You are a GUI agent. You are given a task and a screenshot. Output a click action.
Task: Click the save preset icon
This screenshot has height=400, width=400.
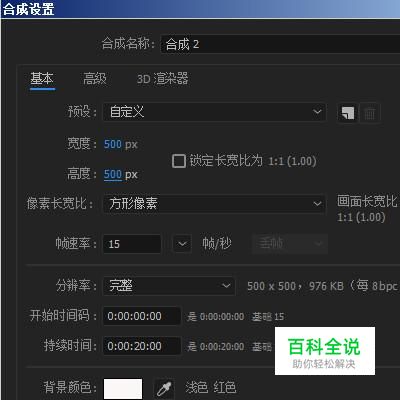coord(347,113)
